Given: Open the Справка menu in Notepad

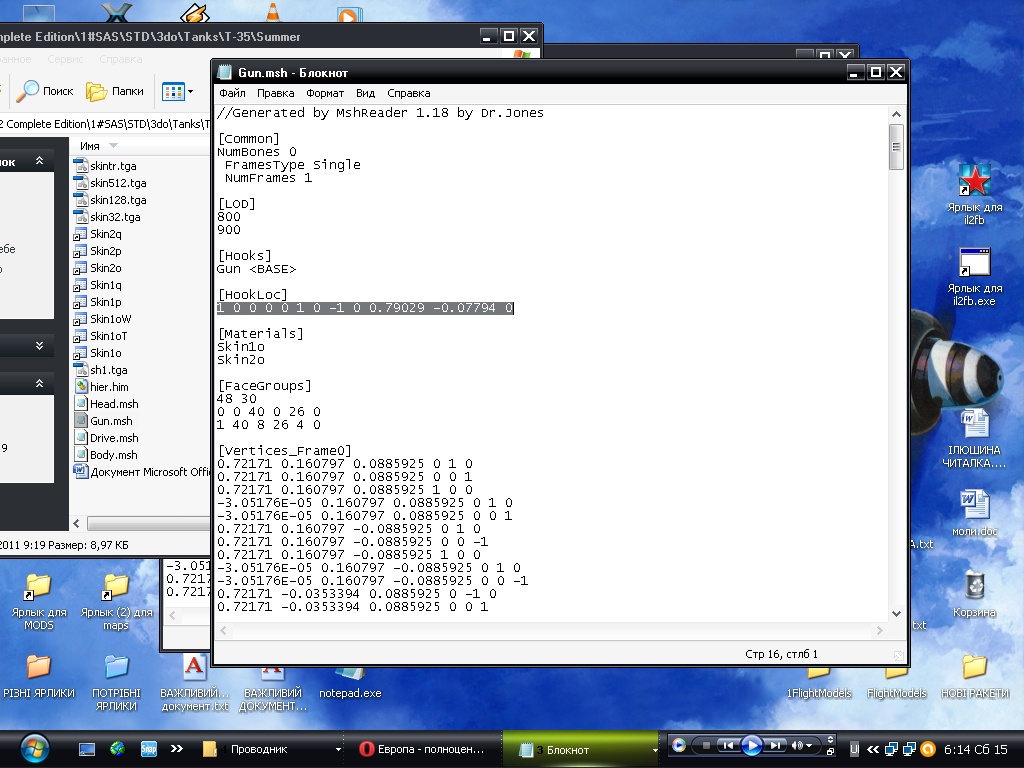Looking at the screenshot, I should (x=408, y=93).
